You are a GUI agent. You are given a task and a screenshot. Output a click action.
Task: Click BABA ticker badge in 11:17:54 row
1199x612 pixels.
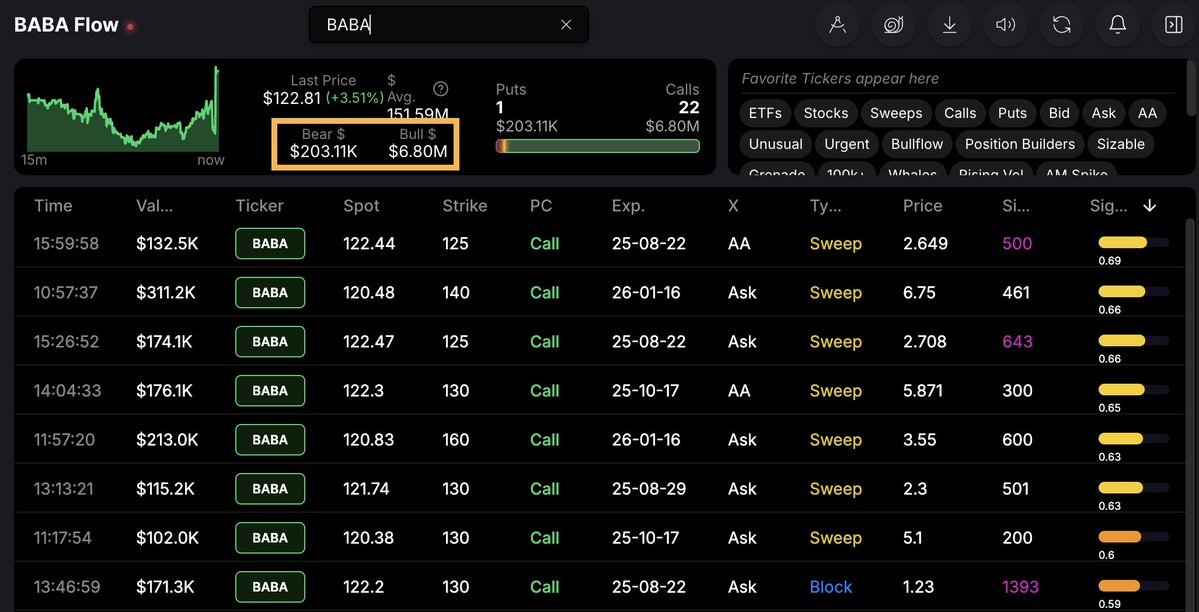point(270,538)
